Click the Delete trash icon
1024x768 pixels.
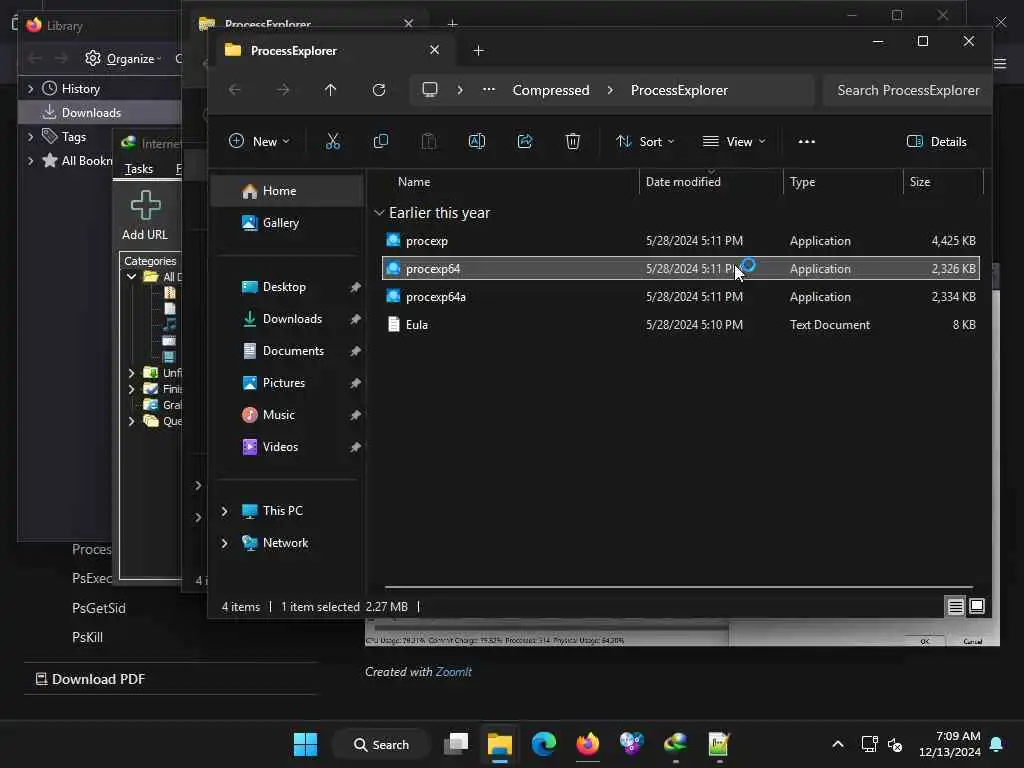pos(573,141)
